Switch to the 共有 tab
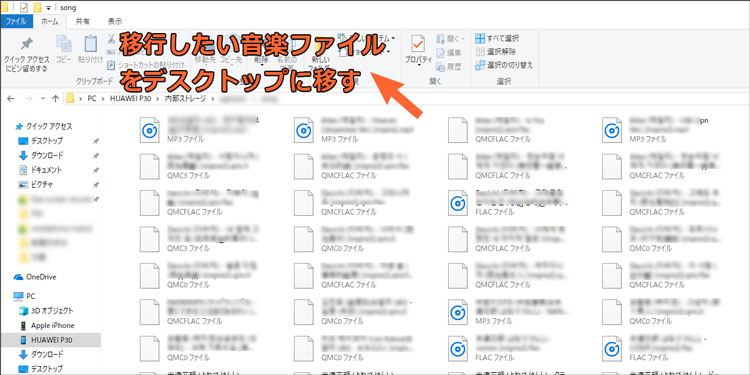Screen dimensions: 750x375 82,22
